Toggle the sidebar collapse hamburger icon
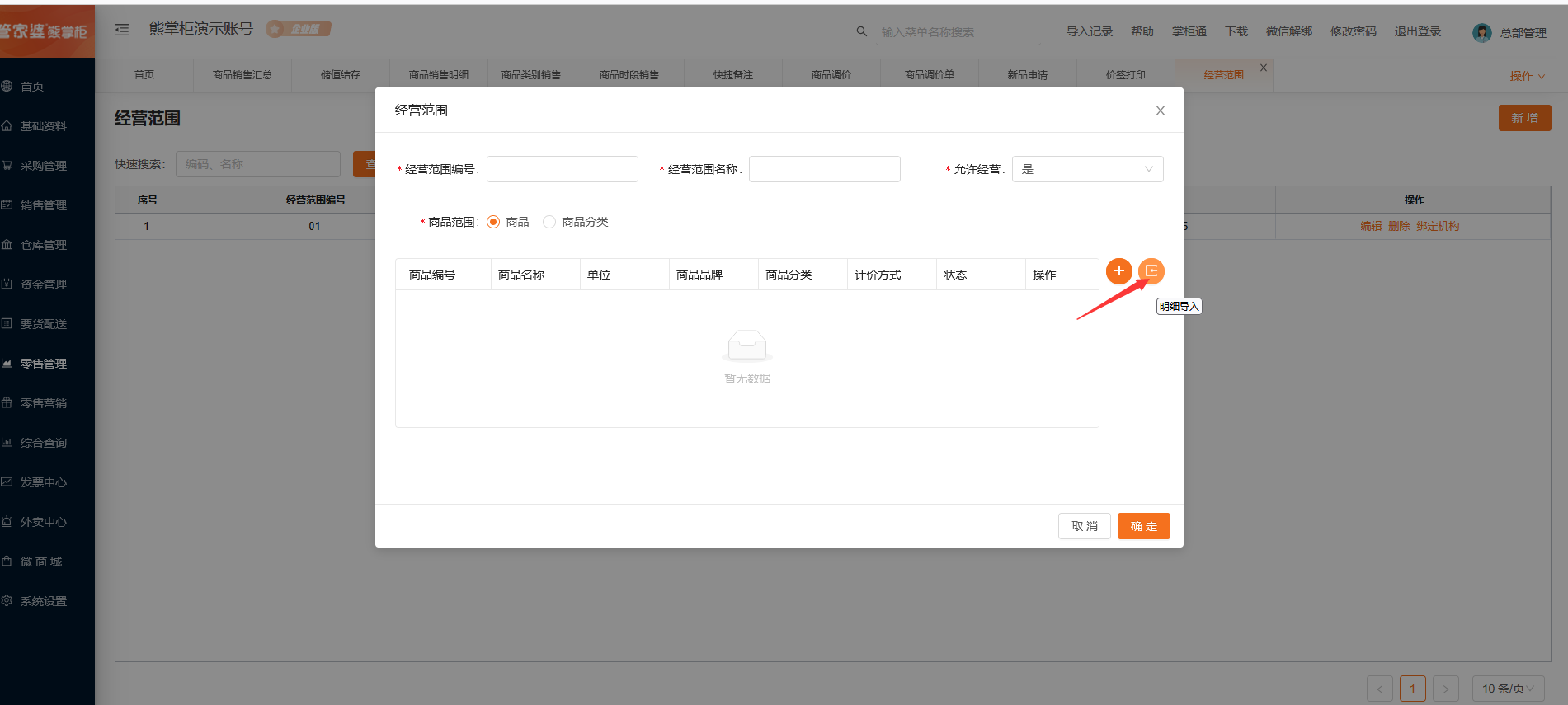Image resolution: width=1568 pixels, height=705 pixels. tap(122, 30)
